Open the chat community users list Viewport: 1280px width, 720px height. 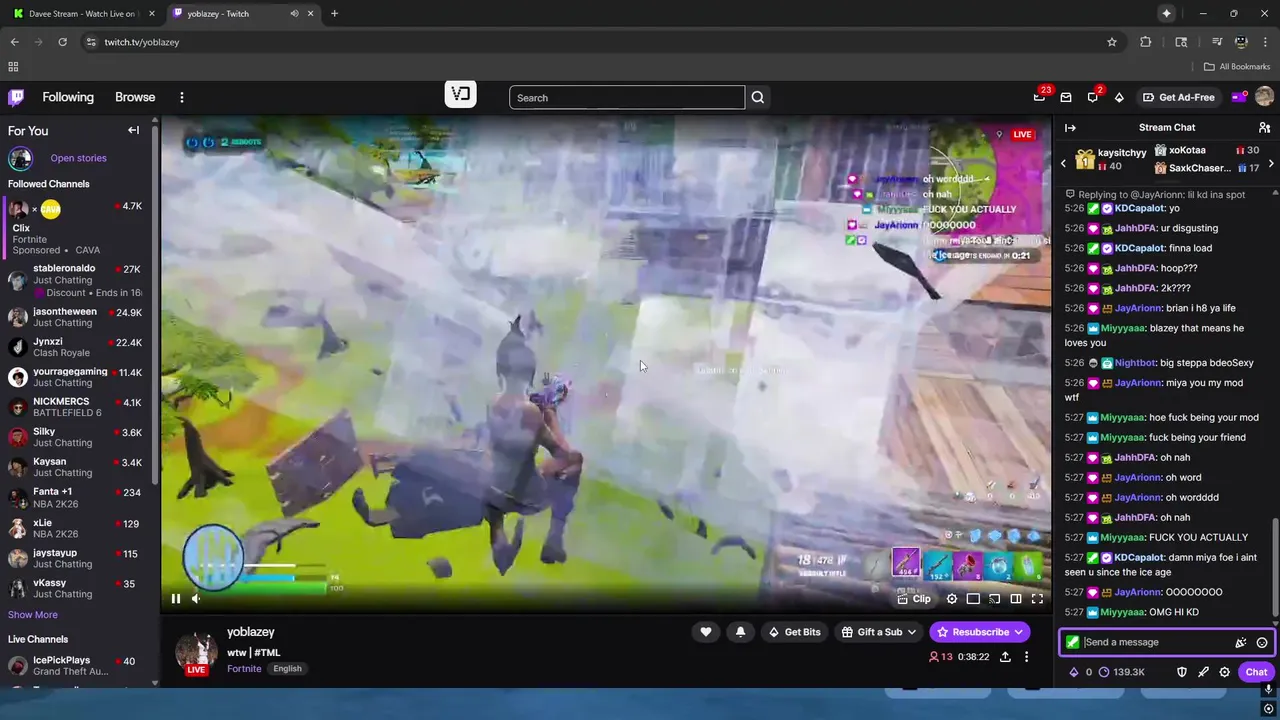tap(1264, 128)
